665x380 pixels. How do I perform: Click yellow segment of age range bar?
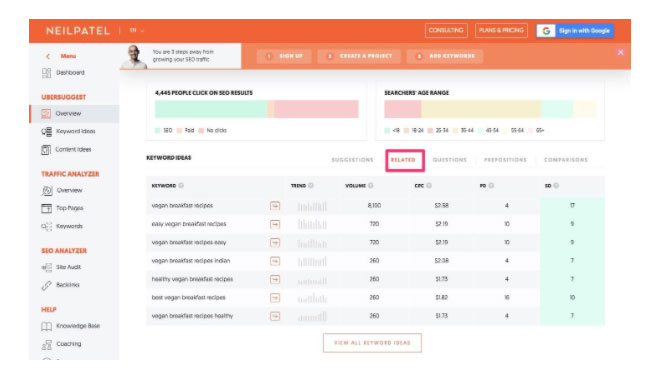(481, 109)
